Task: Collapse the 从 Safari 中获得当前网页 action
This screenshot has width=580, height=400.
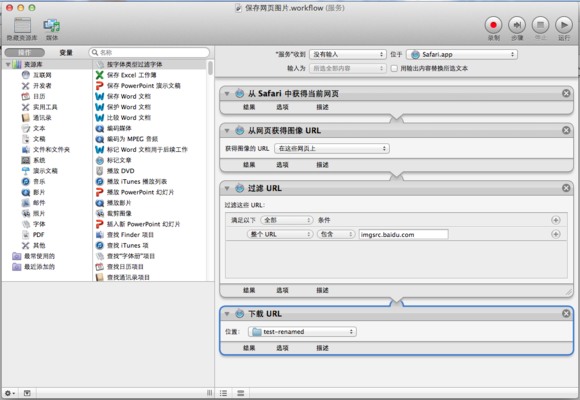Action: tap(227, 94)
